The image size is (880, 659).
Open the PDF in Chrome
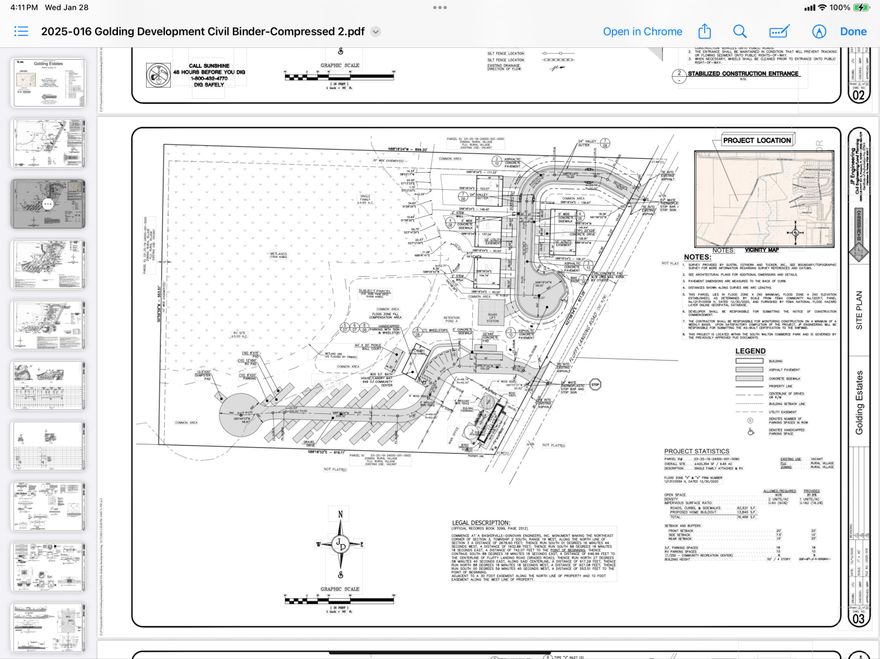642,31
